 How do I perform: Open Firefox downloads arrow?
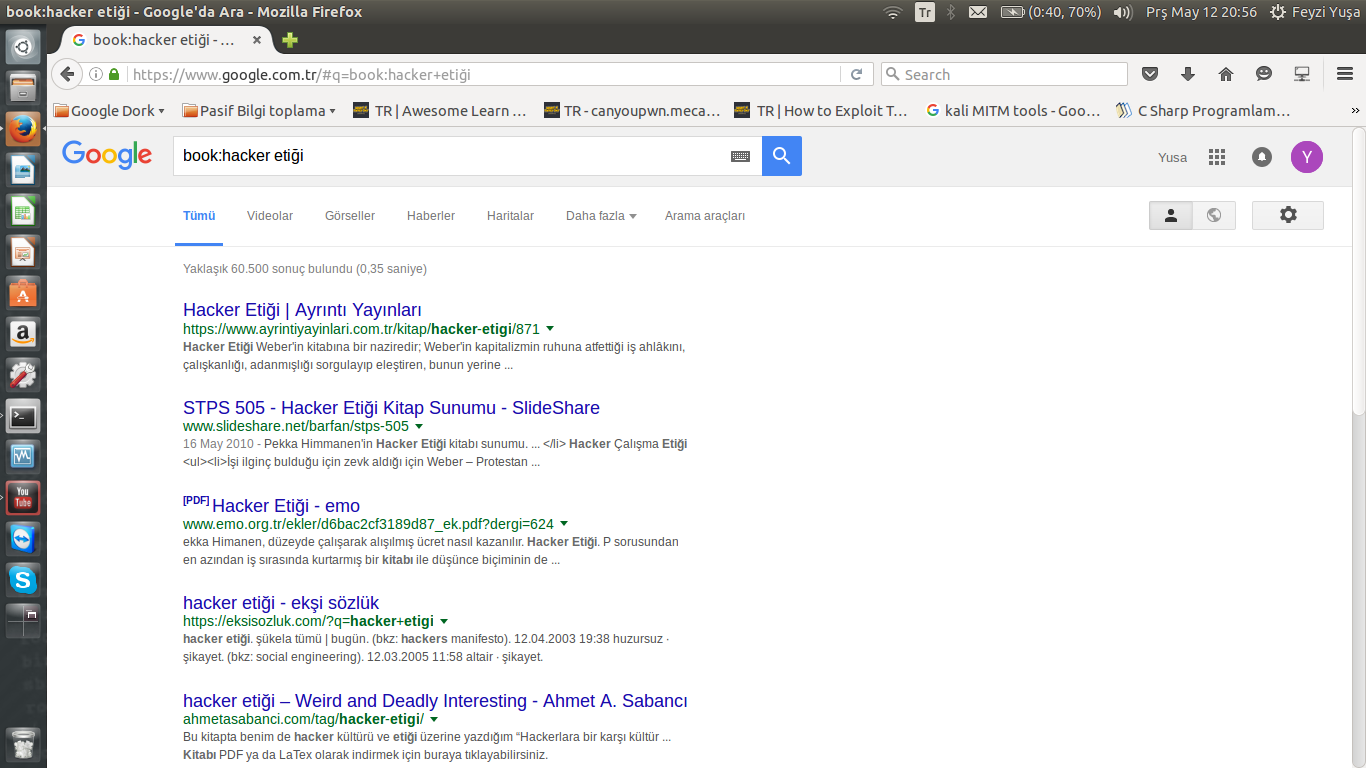point(1188,74)
